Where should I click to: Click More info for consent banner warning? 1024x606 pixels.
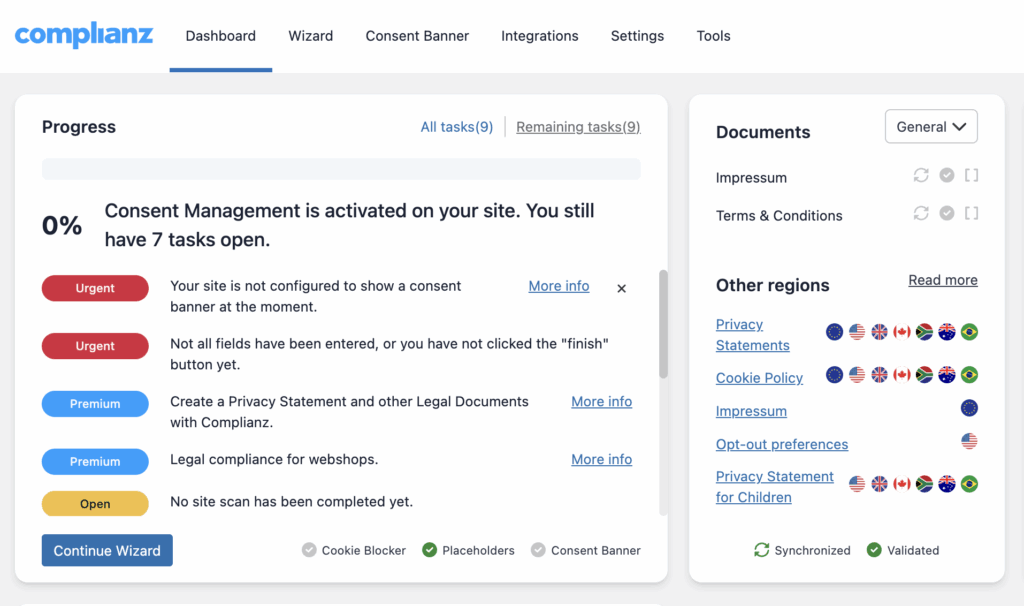point(559,286)
